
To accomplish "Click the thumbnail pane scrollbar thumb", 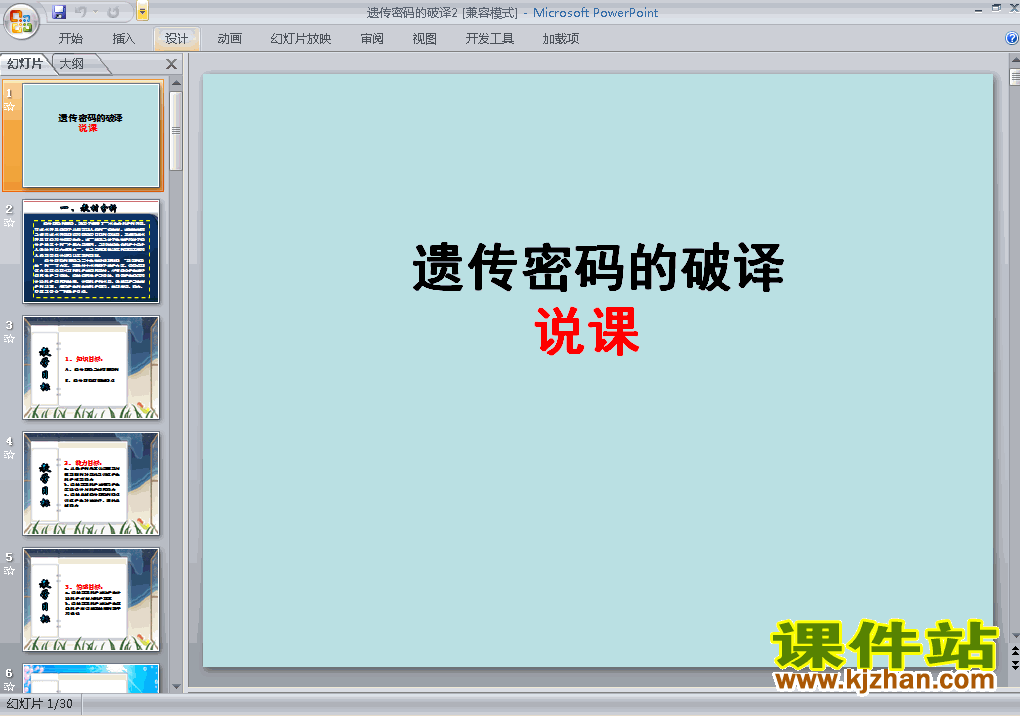I will point(176,130).
